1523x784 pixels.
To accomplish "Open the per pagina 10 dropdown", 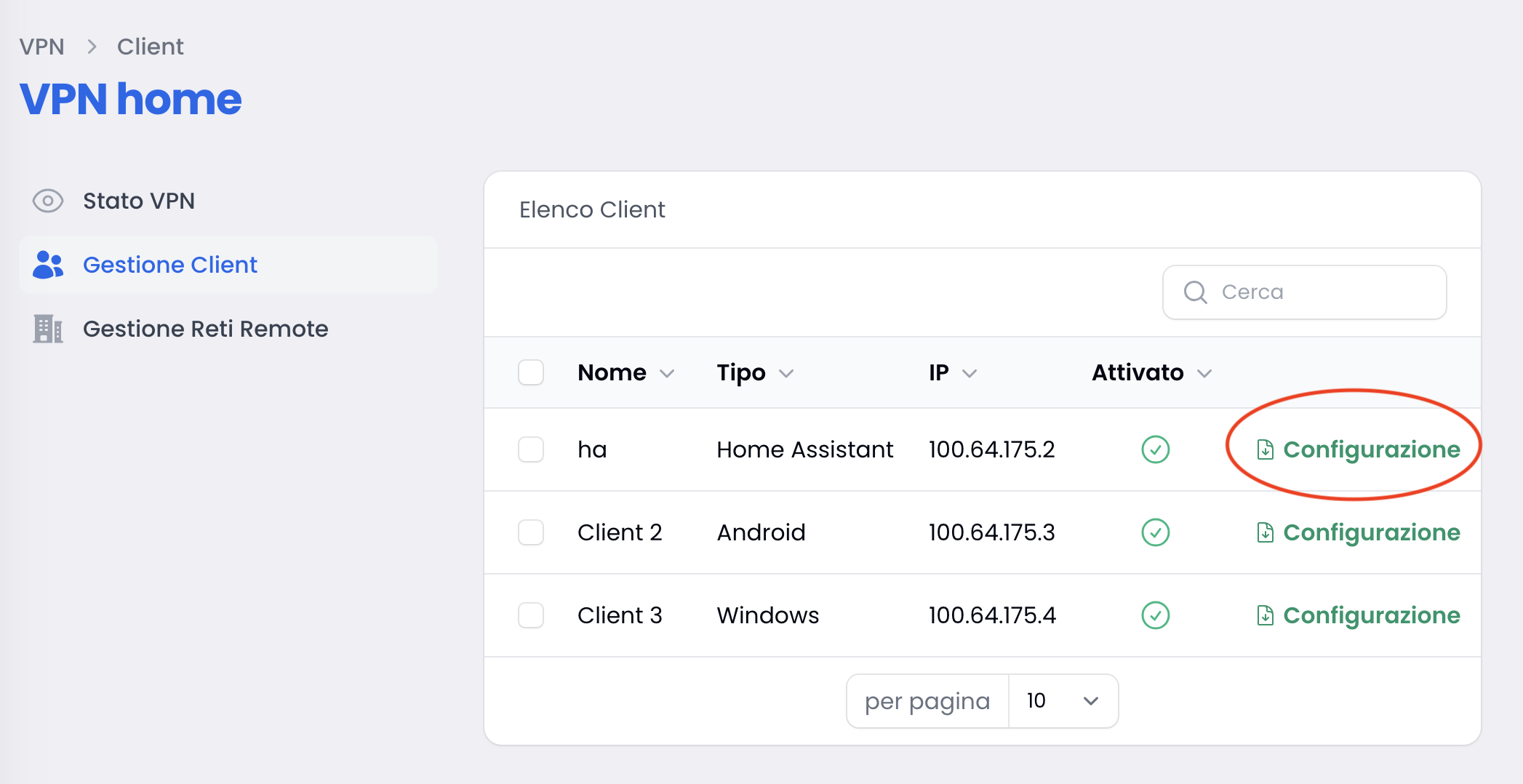I will pyautogui.click(x=1063, y=701).
